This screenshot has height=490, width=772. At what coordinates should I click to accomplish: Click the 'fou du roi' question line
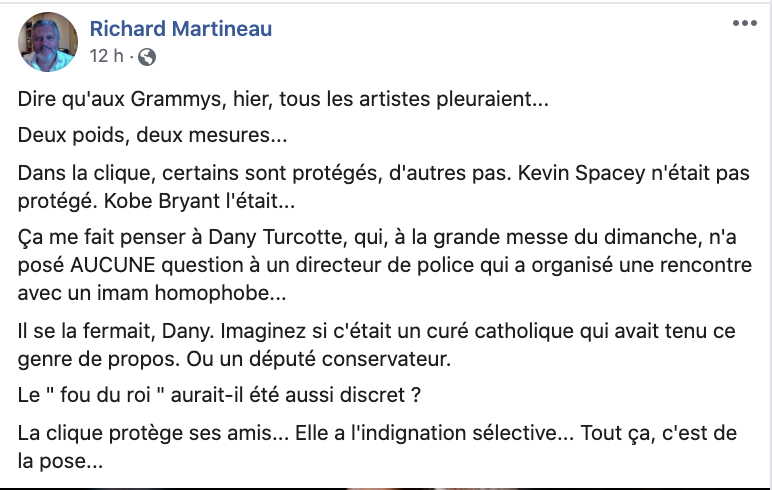pyautogui.click(x=219, y=395)
